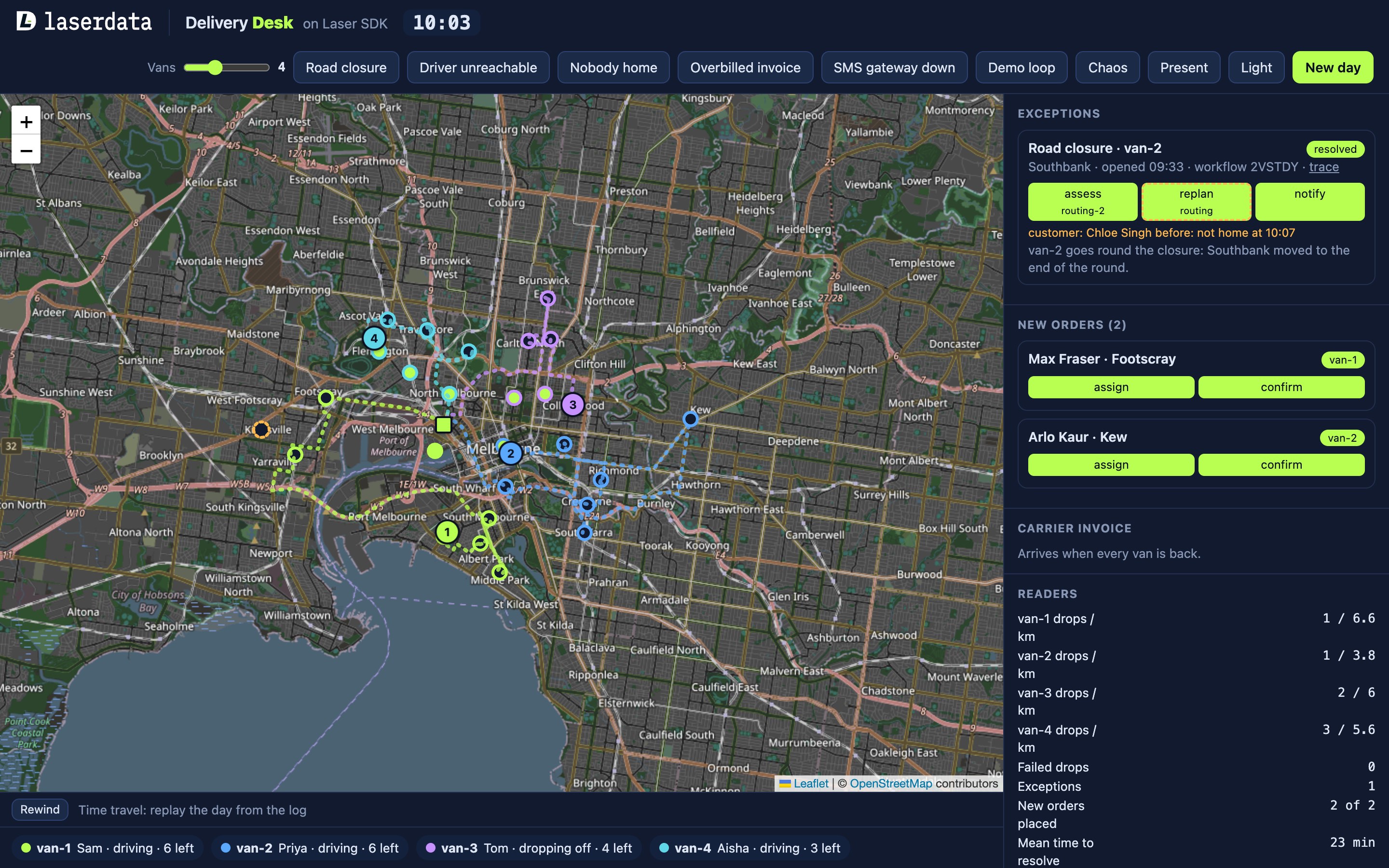Switch to Light theme
The height and width of the screenshot is (868, 1389).
[1256, 68]
